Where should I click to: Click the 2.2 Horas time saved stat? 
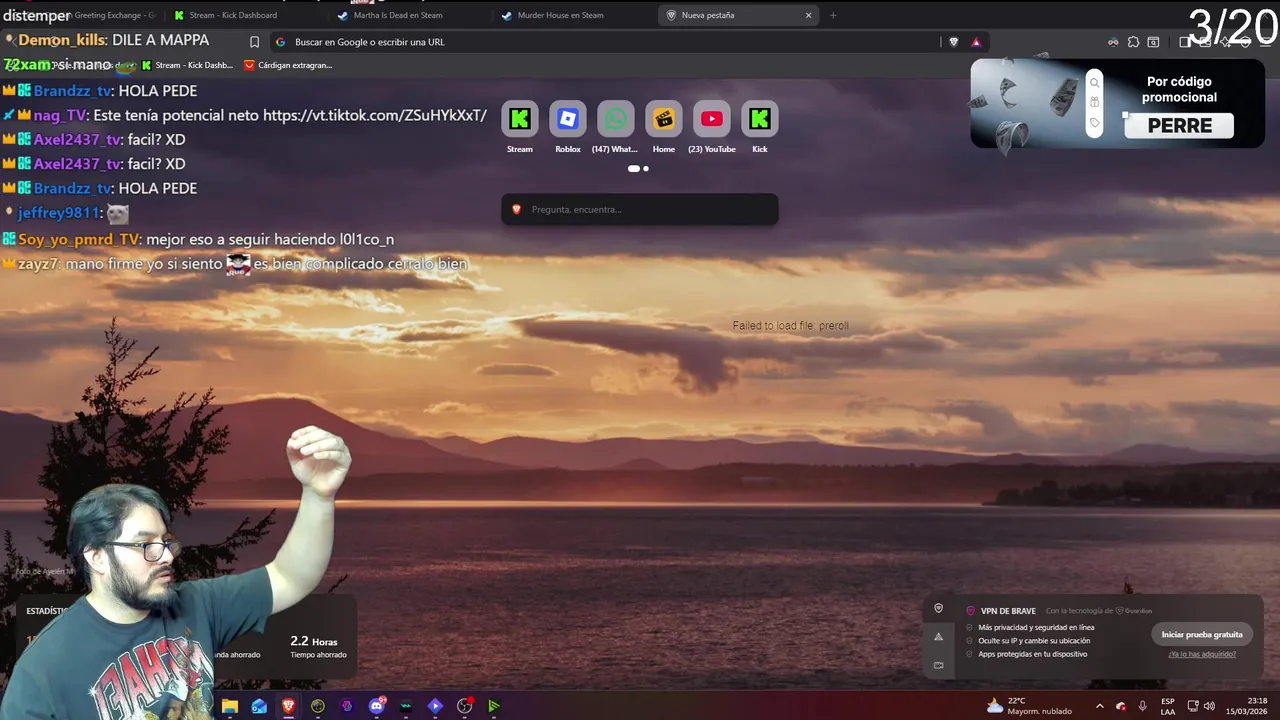click(318, 647)
